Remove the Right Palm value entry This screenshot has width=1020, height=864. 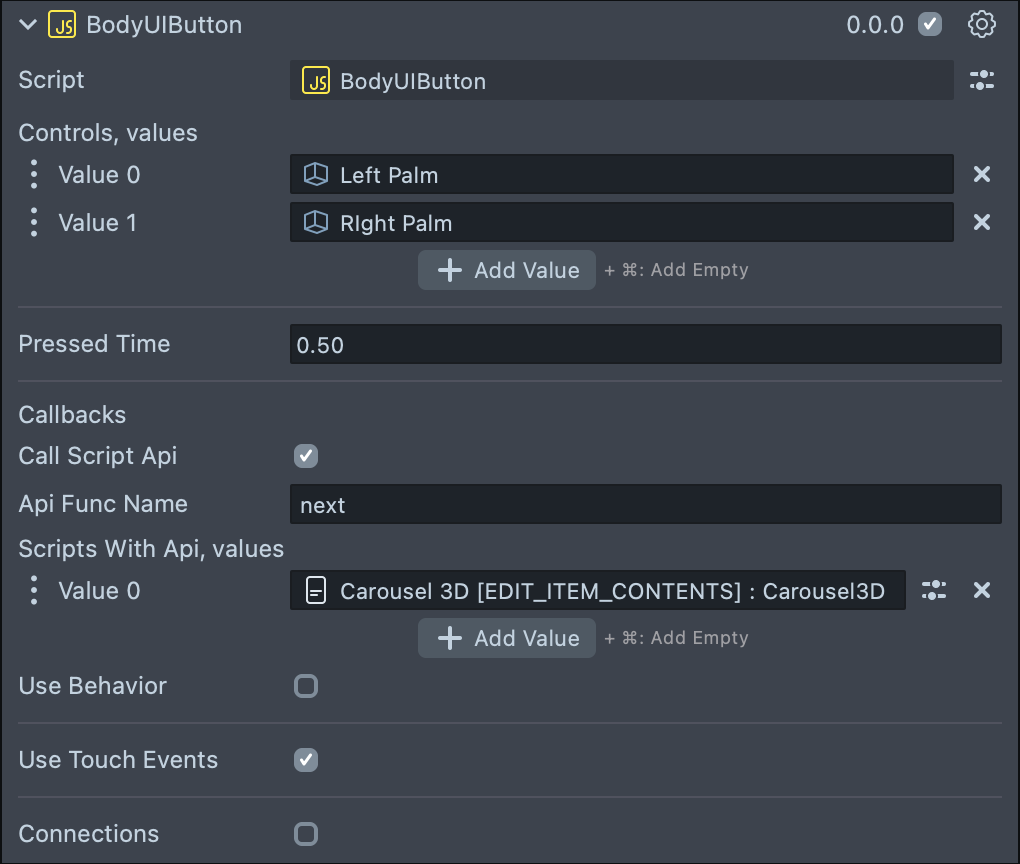pos(982,222)
